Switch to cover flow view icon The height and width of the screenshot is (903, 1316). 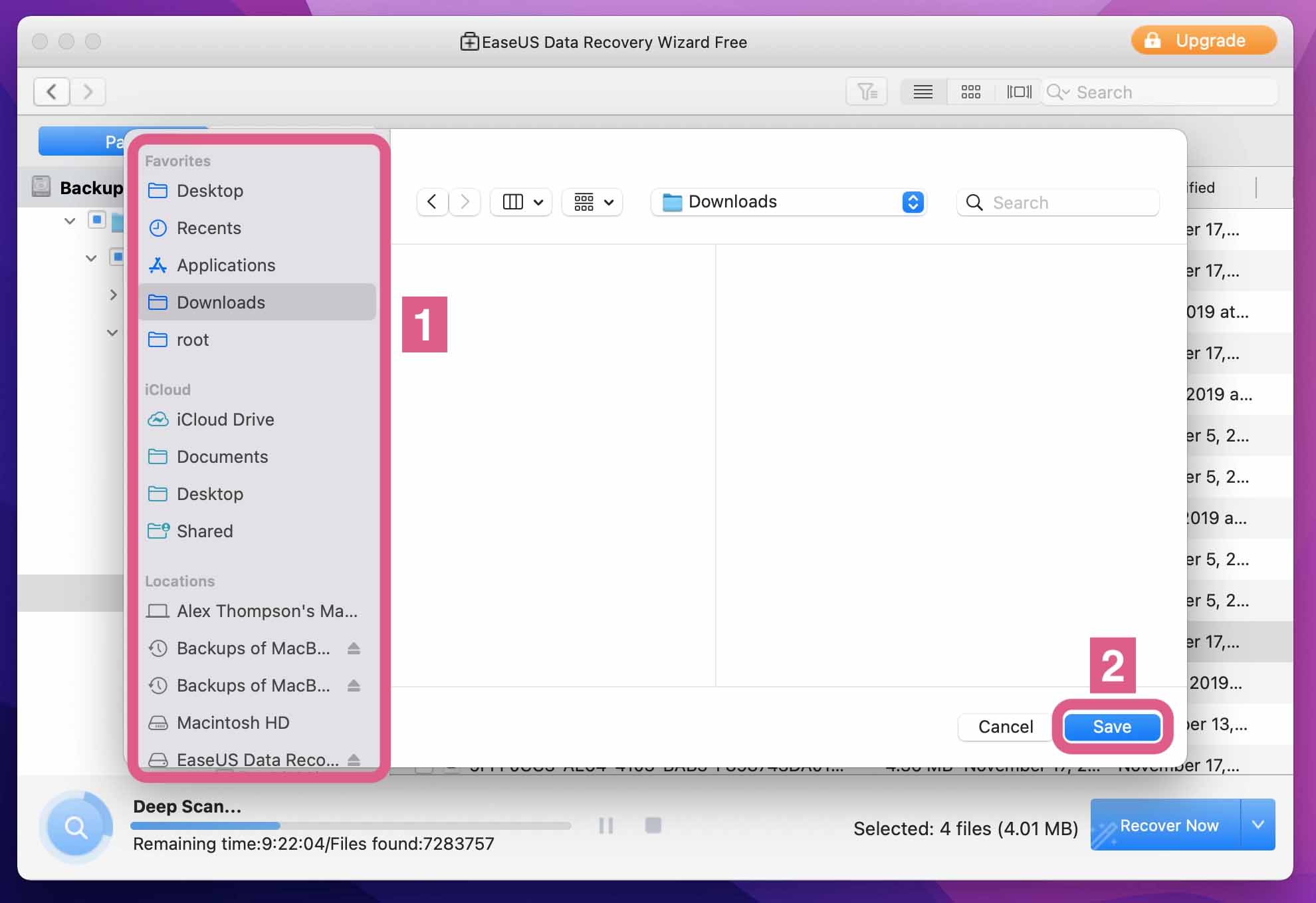click(x=1019, y=92)
